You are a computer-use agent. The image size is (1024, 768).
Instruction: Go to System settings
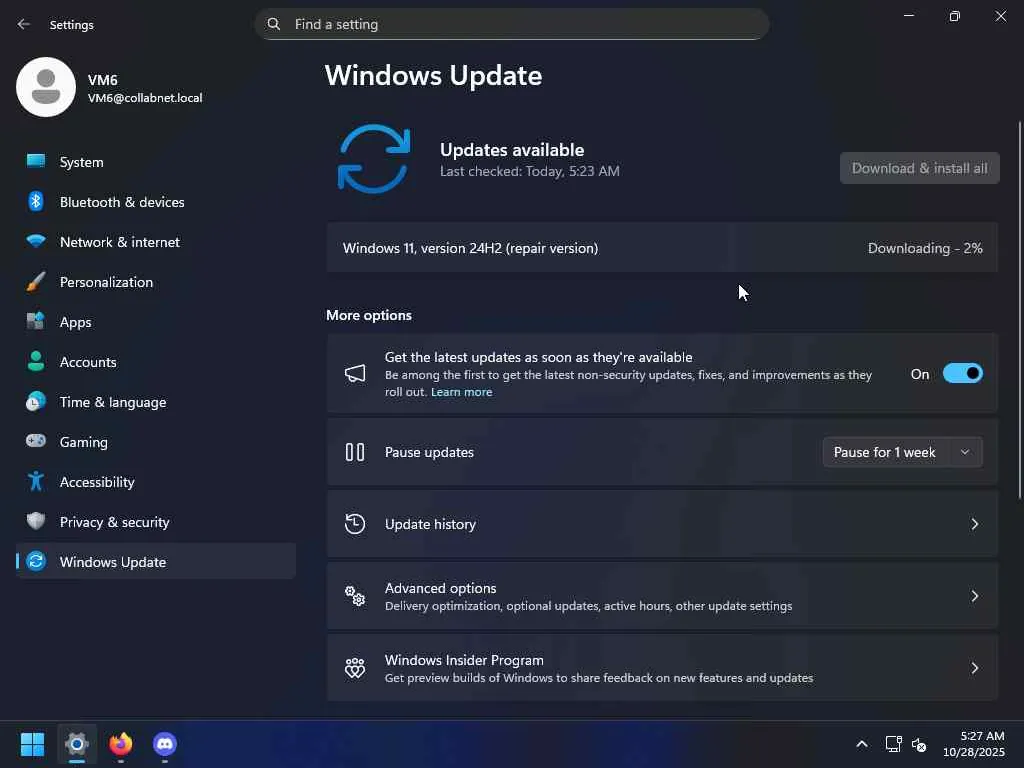click(x=155, y=162)
